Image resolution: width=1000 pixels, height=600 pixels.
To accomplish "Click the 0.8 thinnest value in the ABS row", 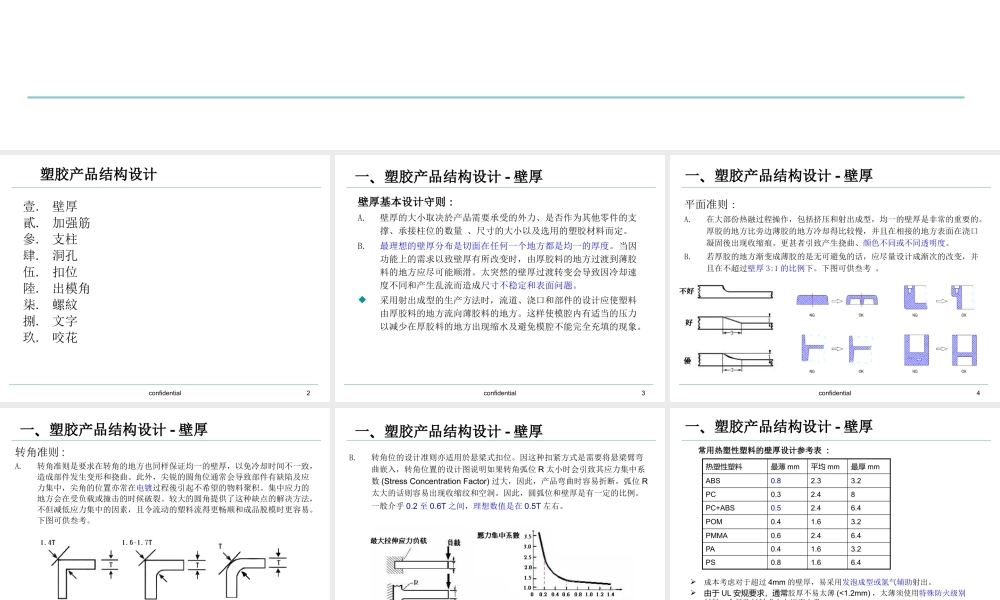I will pyautogui.click(x=776, y=481).
